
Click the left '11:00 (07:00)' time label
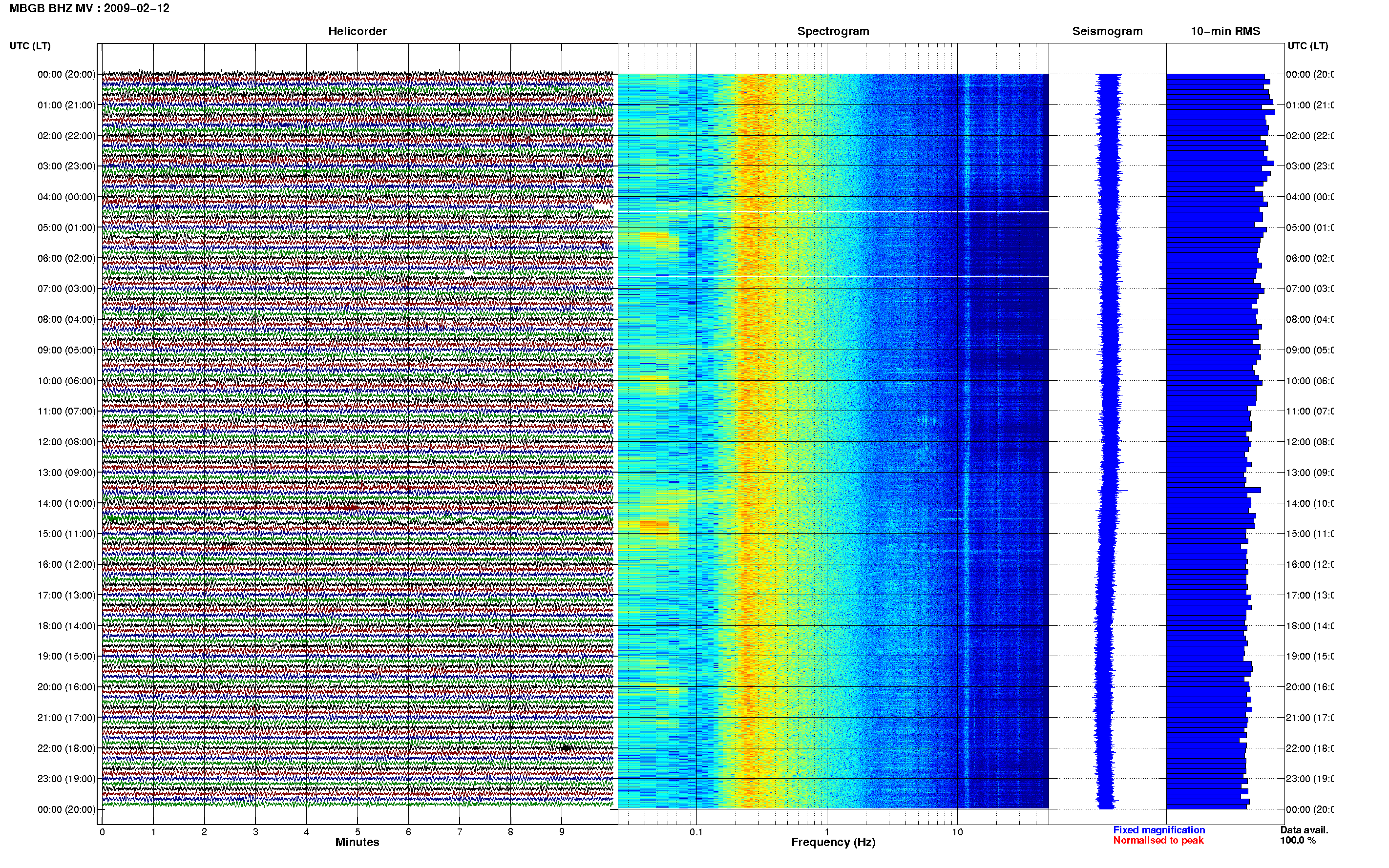[x=66, y=411]
